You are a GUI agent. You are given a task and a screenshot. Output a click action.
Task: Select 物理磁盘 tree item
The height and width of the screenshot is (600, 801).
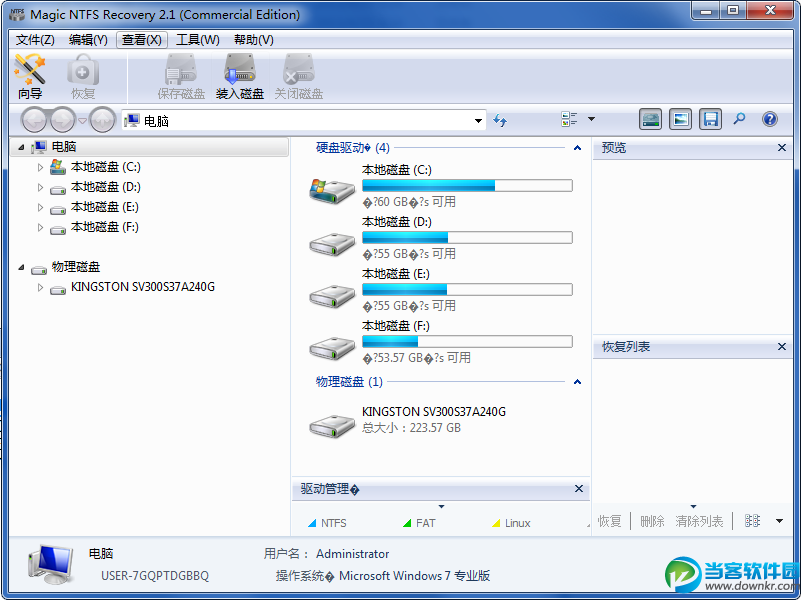click(x=76, y=268)
